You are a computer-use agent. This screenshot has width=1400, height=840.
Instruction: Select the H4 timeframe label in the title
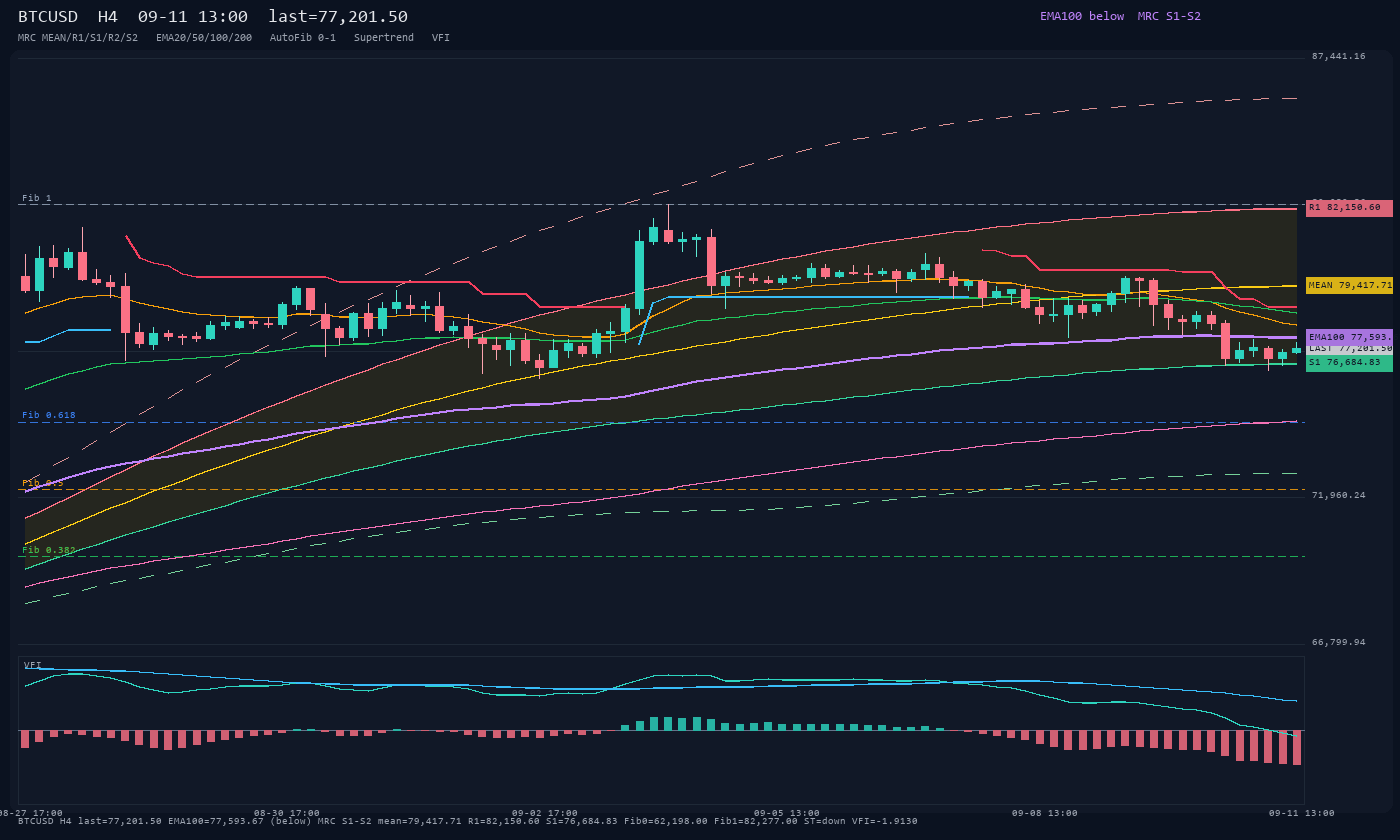coord(108,17)
